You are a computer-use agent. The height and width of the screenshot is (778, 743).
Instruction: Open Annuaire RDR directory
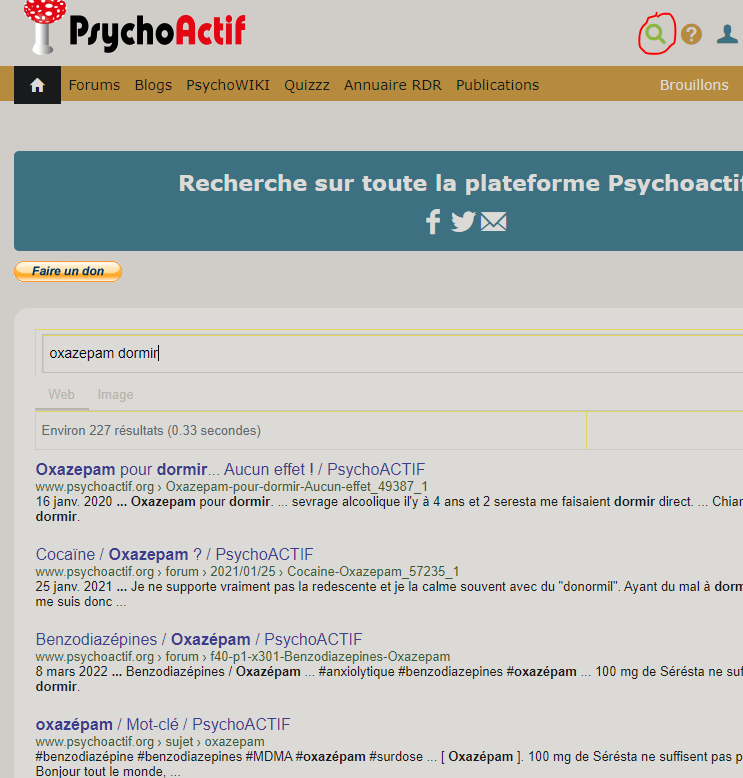point(393,85)
